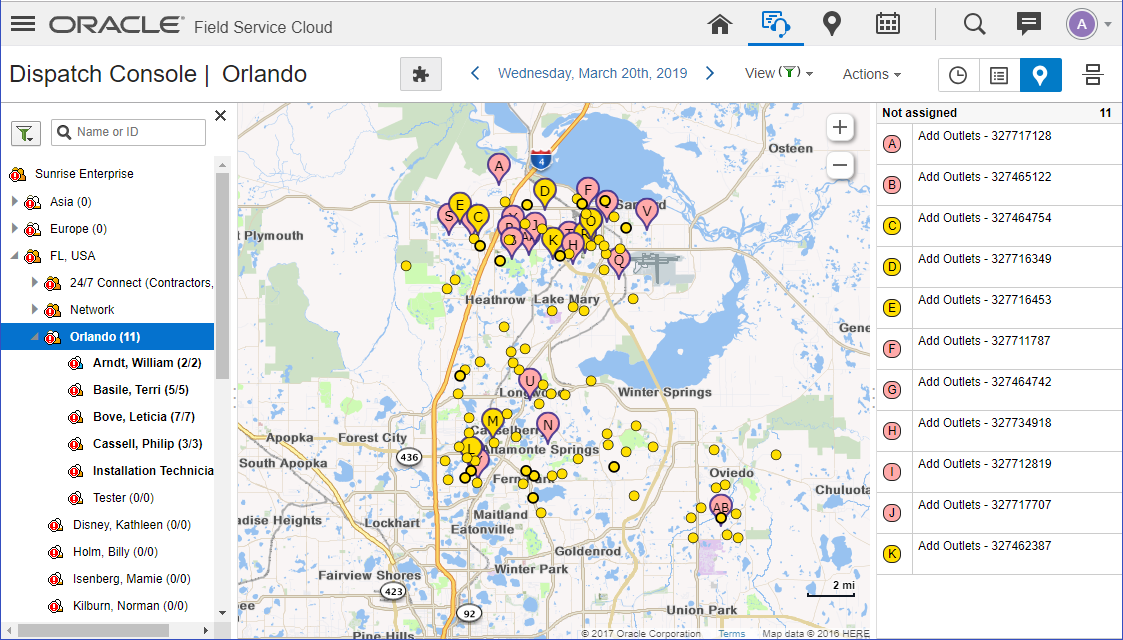Select Installation Technician resource

(153, 471)
